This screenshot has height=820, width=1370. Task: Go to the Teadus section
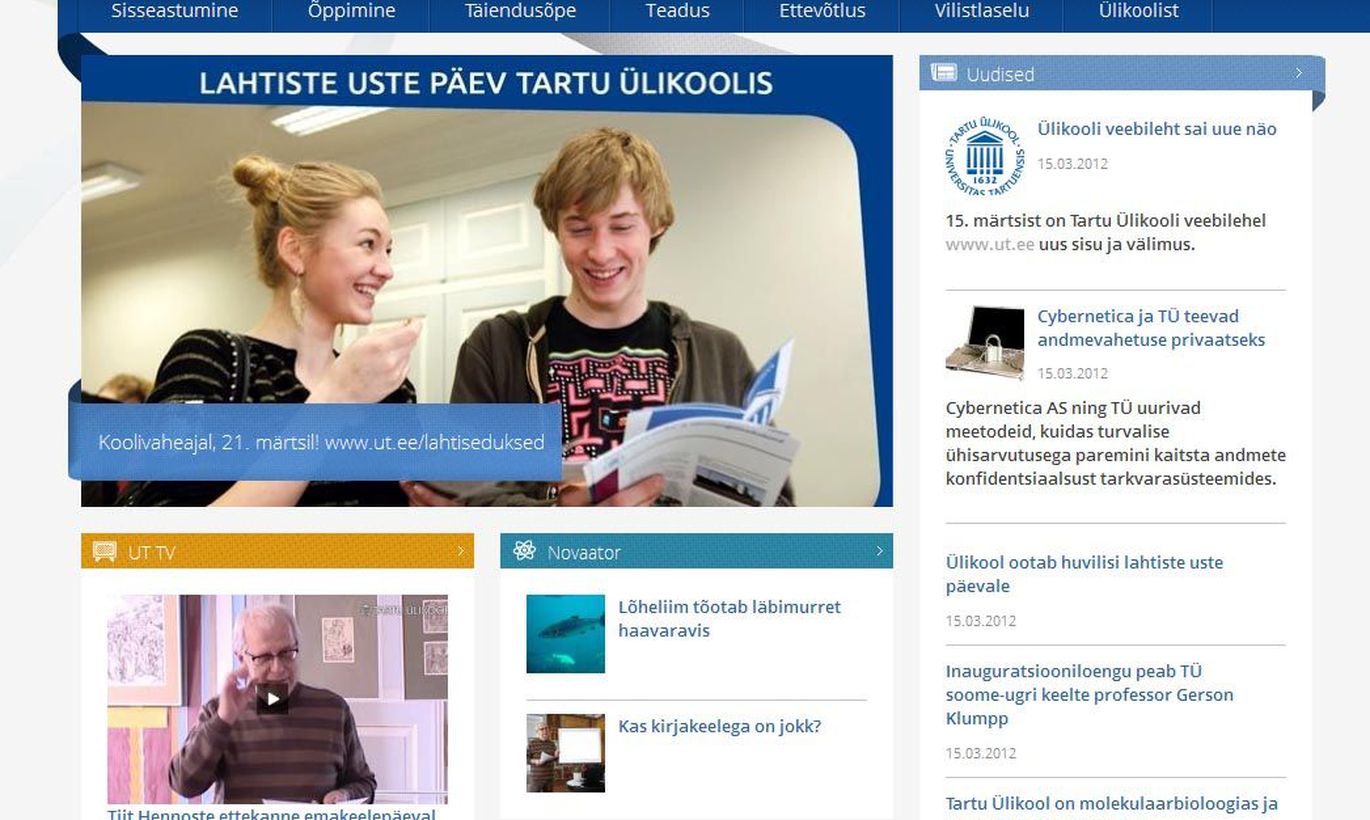pyautogui.click(x=677, y=11)
